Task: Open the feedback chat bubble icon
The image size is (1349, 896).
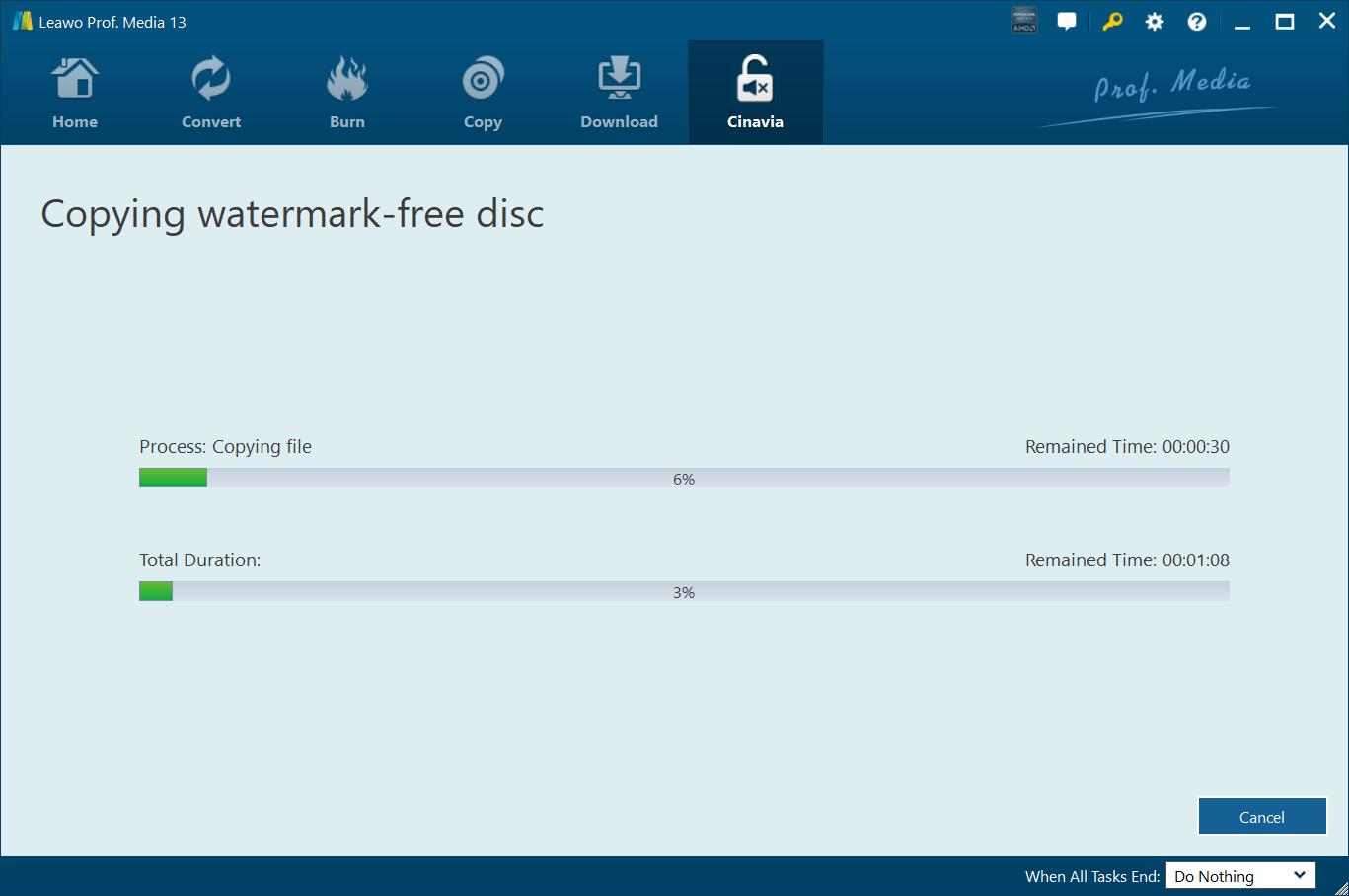Action: tap(1067, 21)
